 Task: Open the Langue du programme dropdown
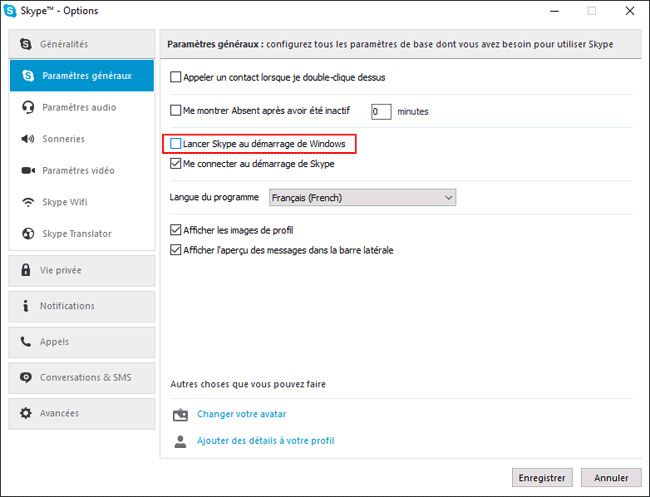click(x=363, y=198)
